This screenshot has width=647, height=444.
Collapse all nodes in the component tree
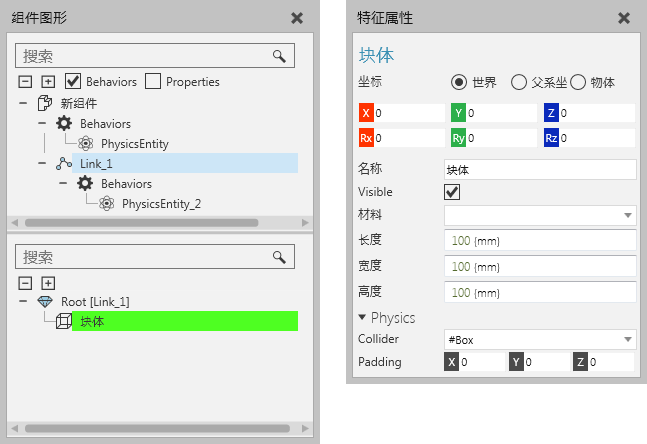[26, 81]
